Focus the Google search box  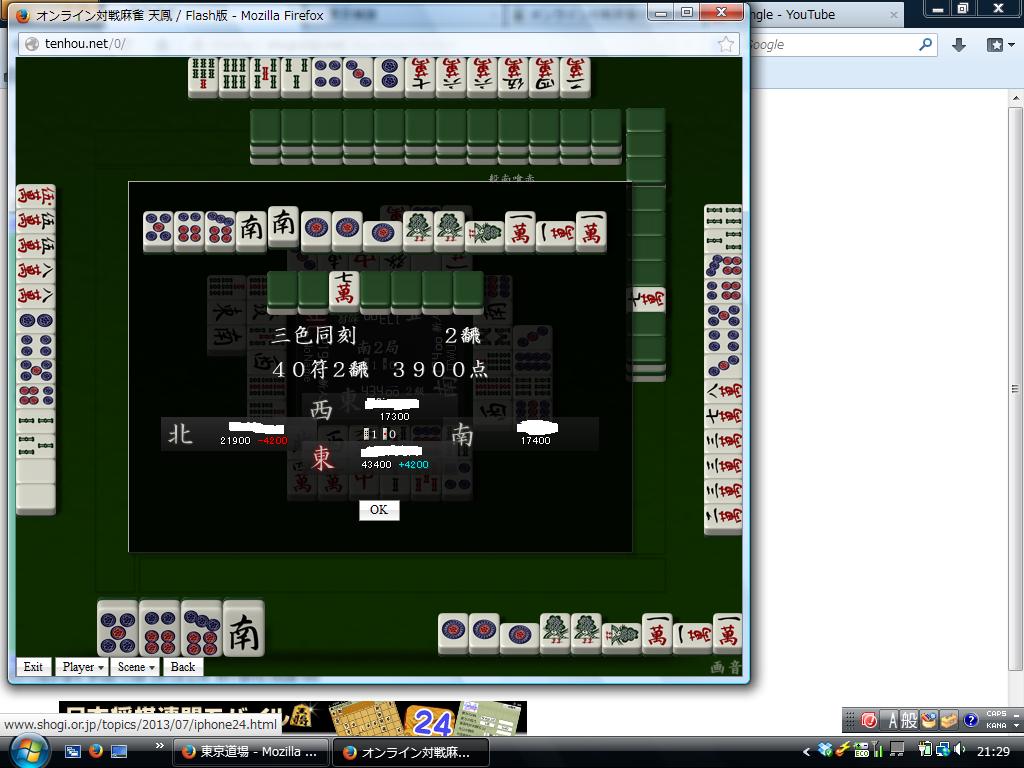831,44
